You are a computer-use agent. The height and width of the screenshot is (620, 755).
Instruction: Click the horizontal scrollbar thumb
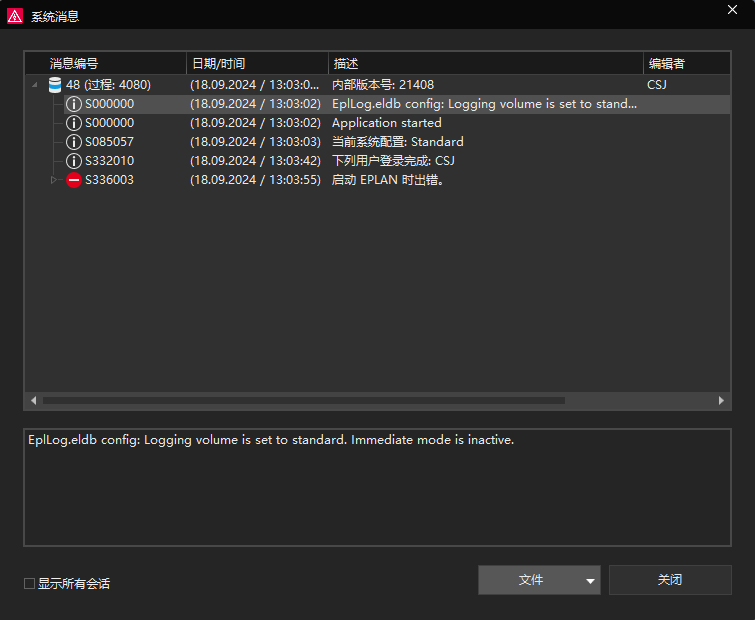pos(300,400)
